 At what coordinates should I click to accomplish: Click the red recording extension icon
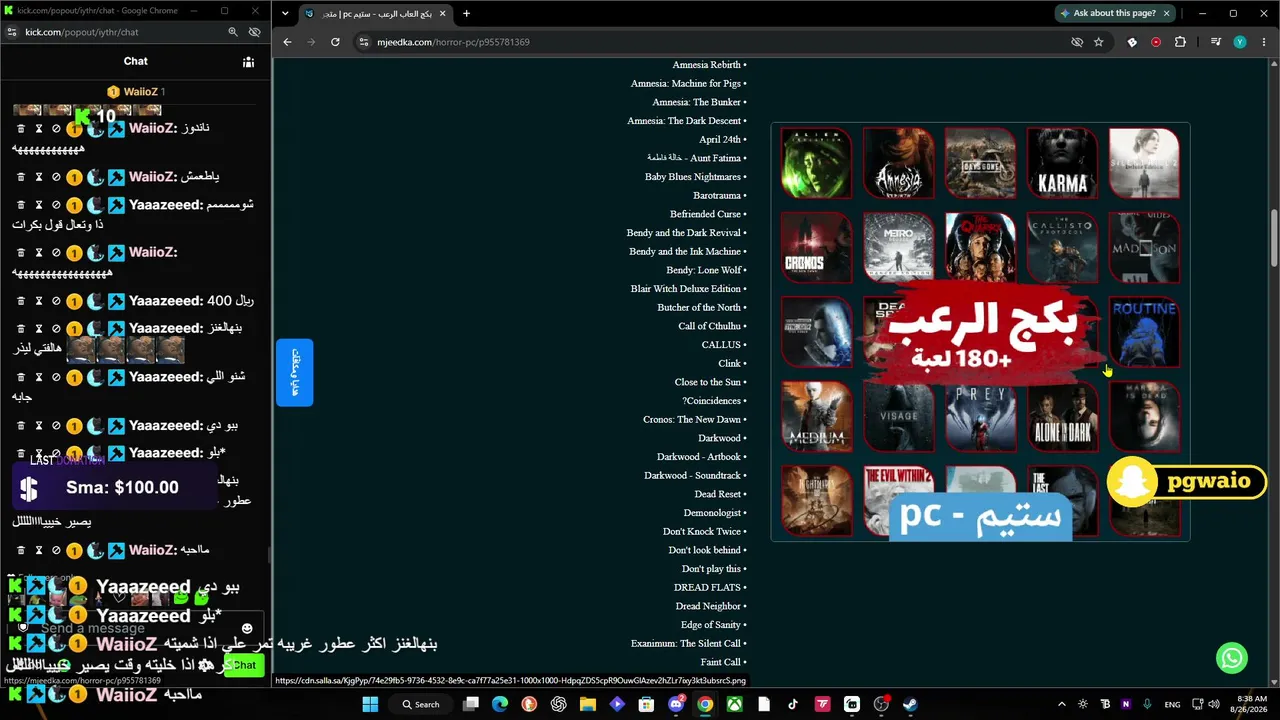click(x=1156, y=42)
